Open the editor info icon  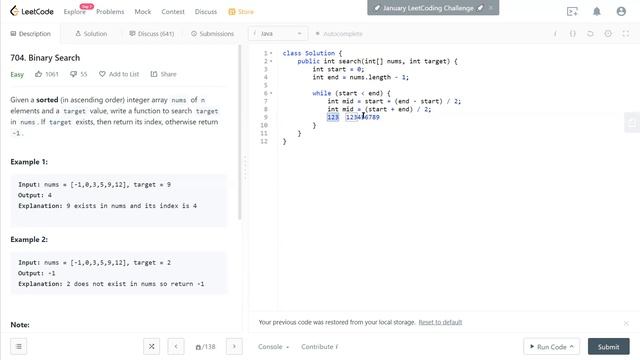click(x=555, y=34)
